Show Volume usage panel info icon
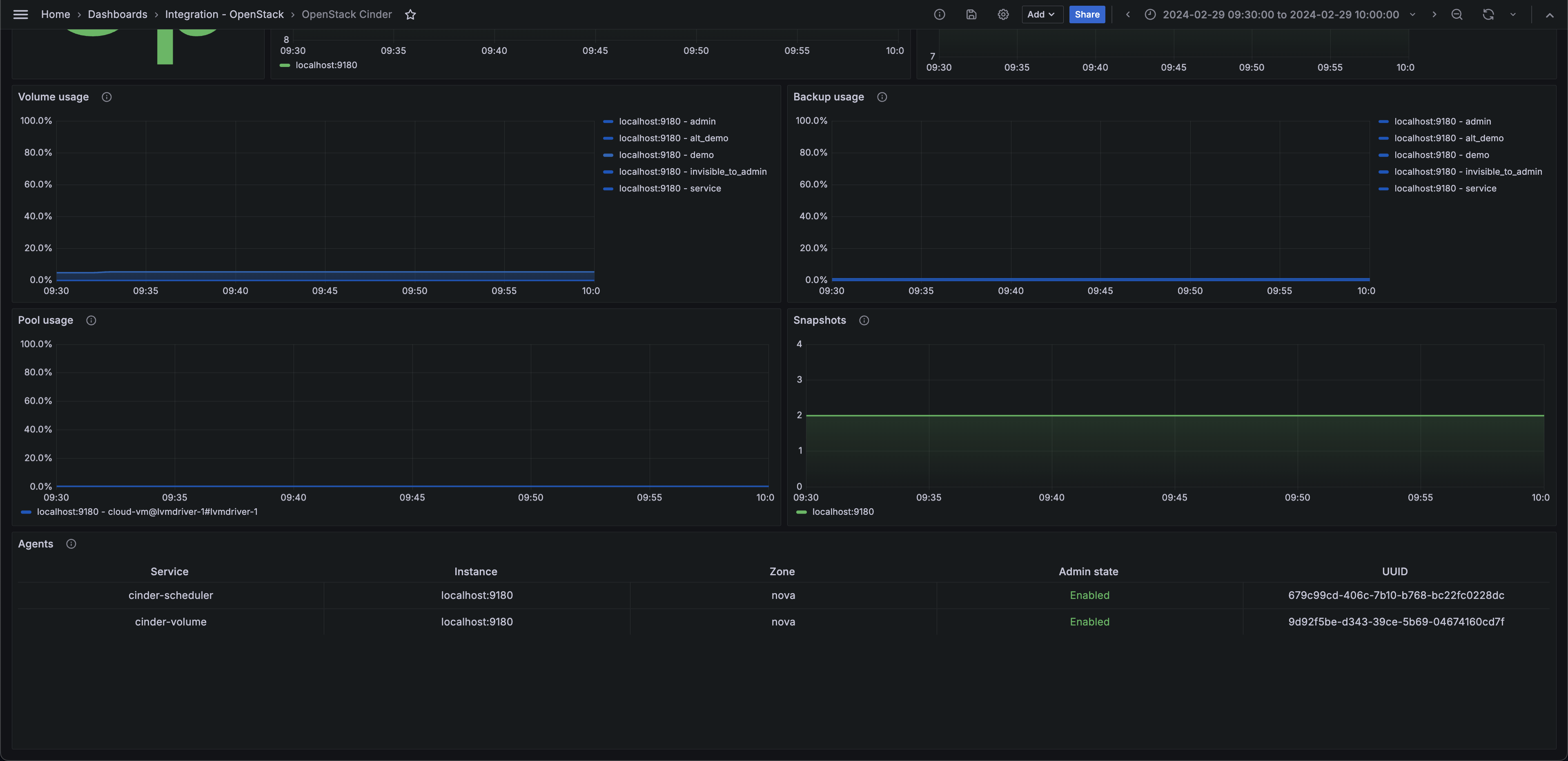1568x761 pixels. [107, 97]
